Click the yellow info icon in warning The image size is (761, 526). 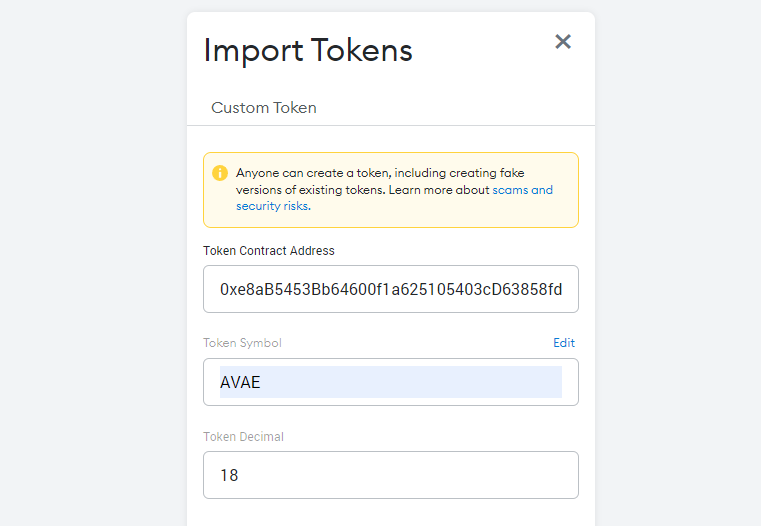tap(220, 173)
